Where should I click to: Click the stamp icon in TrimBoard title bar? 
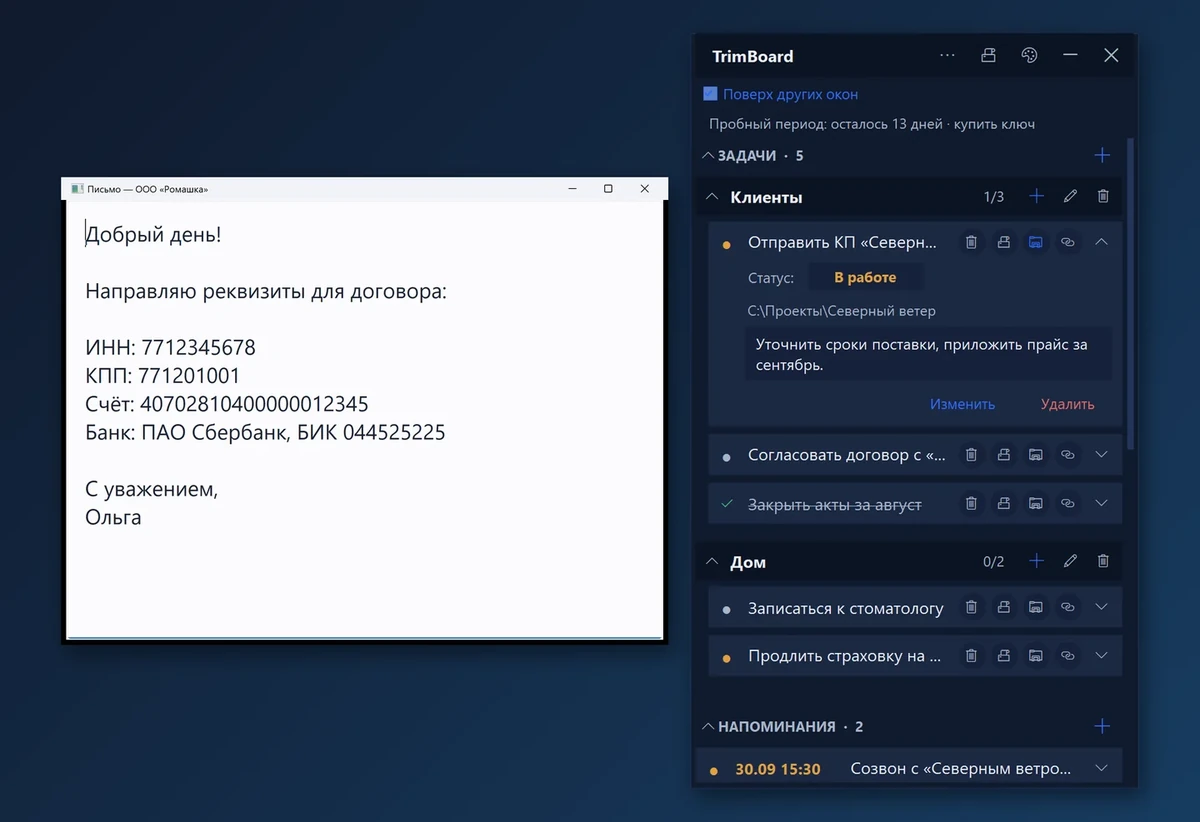tap(988, 56)
